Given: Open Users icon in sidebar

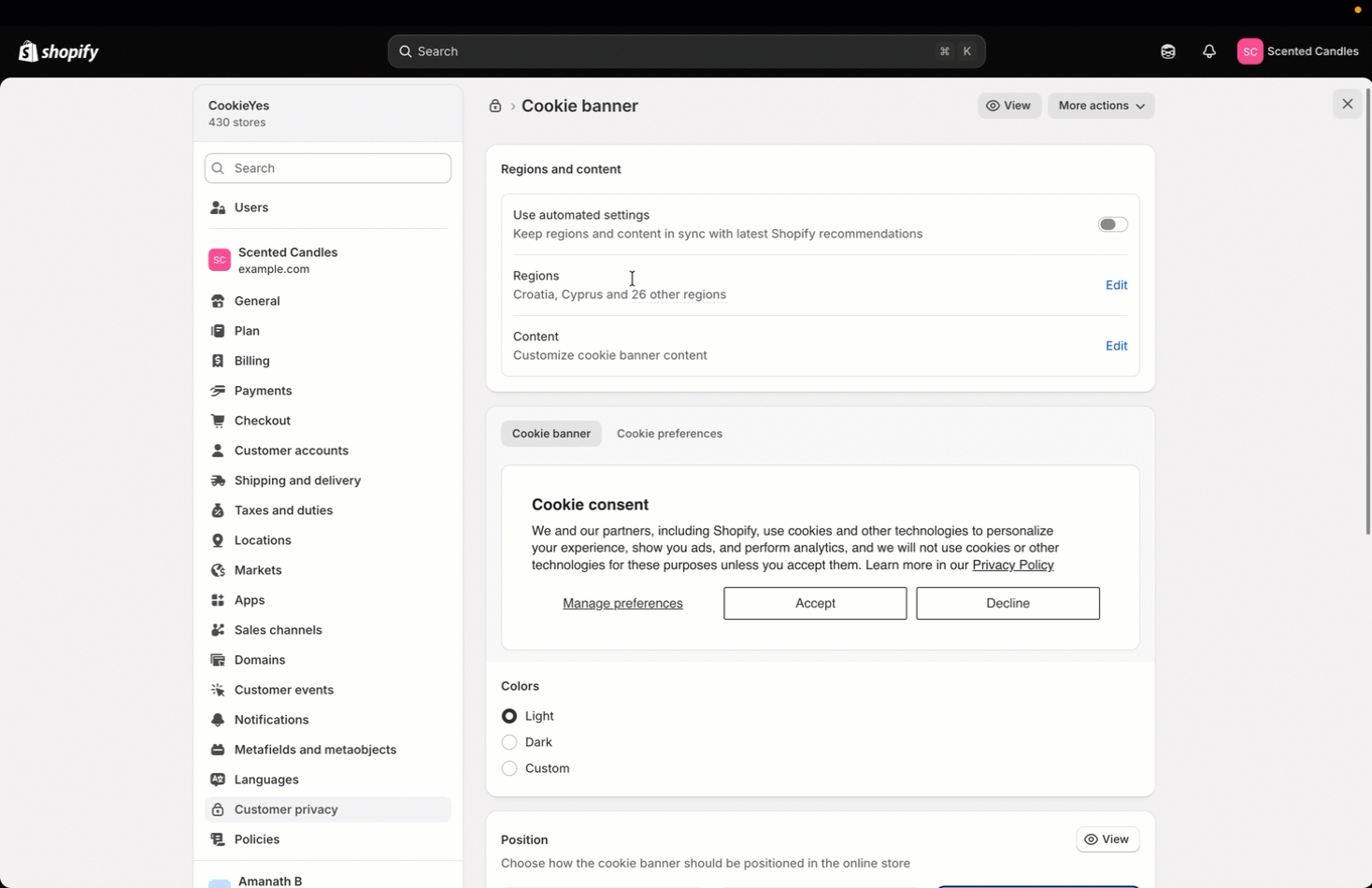Looking at the screenshot, I should pos(218,208).
